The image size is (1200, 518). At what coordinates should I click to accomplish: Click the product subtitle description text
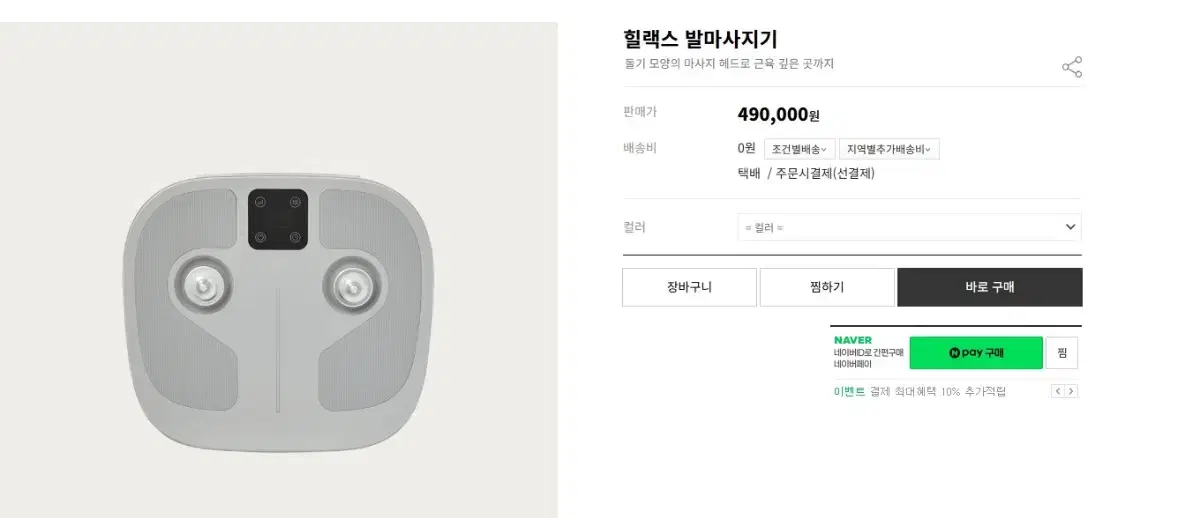pos(728,64)
